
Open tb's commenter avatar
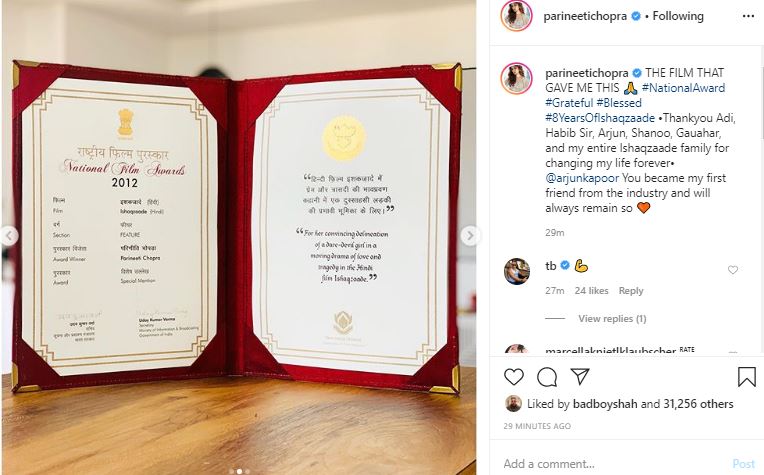pos(516,271)
